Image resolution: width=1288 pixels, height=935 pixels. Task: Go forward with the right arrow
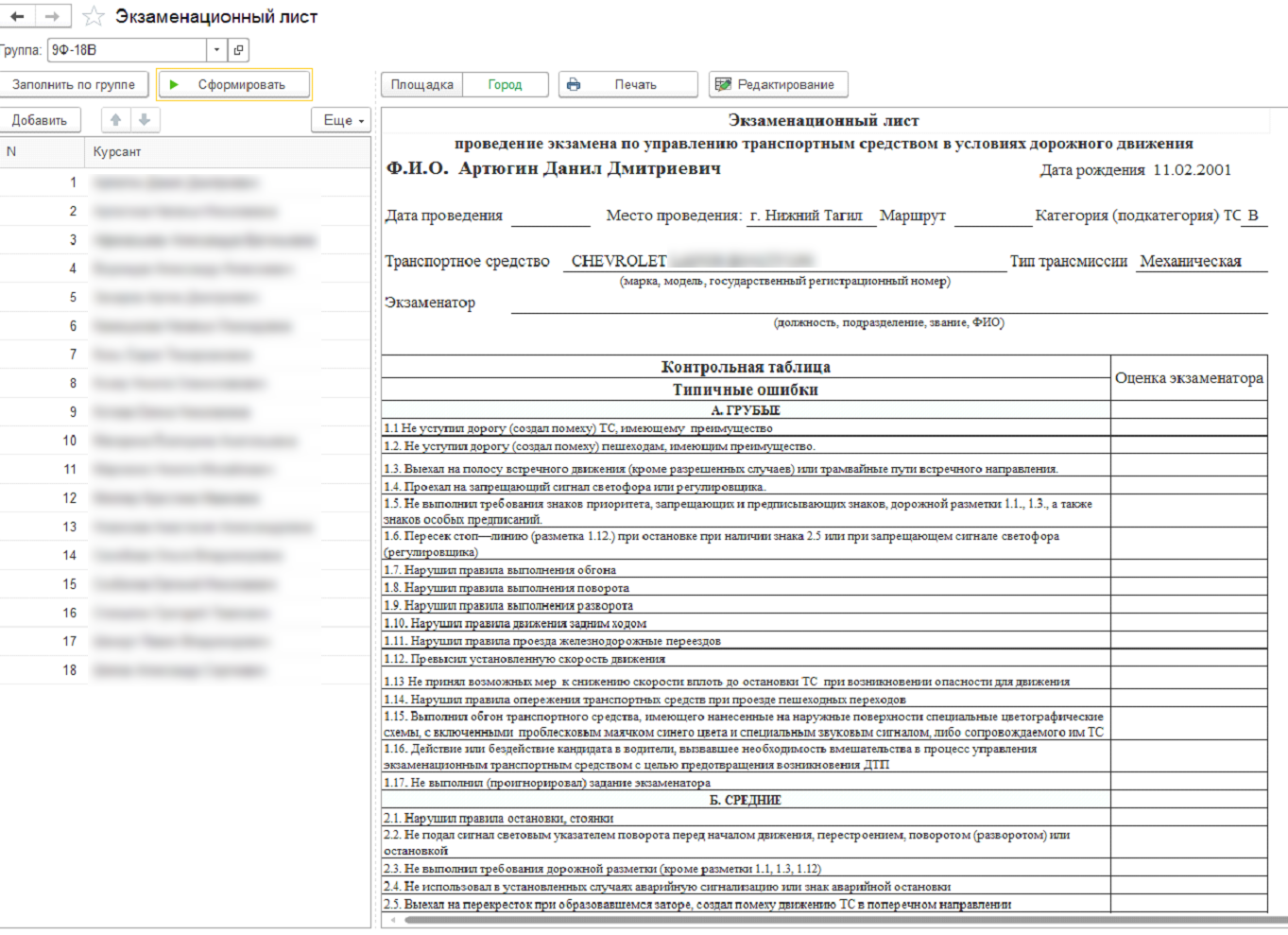[x=52, y=16]
